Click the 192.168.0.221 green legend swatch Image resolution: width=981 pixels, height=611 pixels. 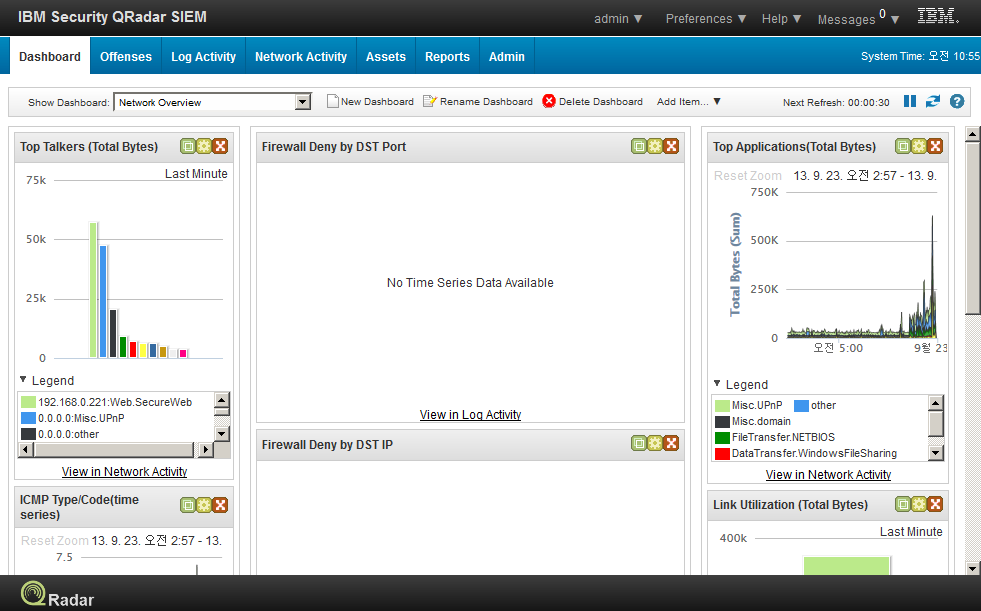(x=28, y=402)
